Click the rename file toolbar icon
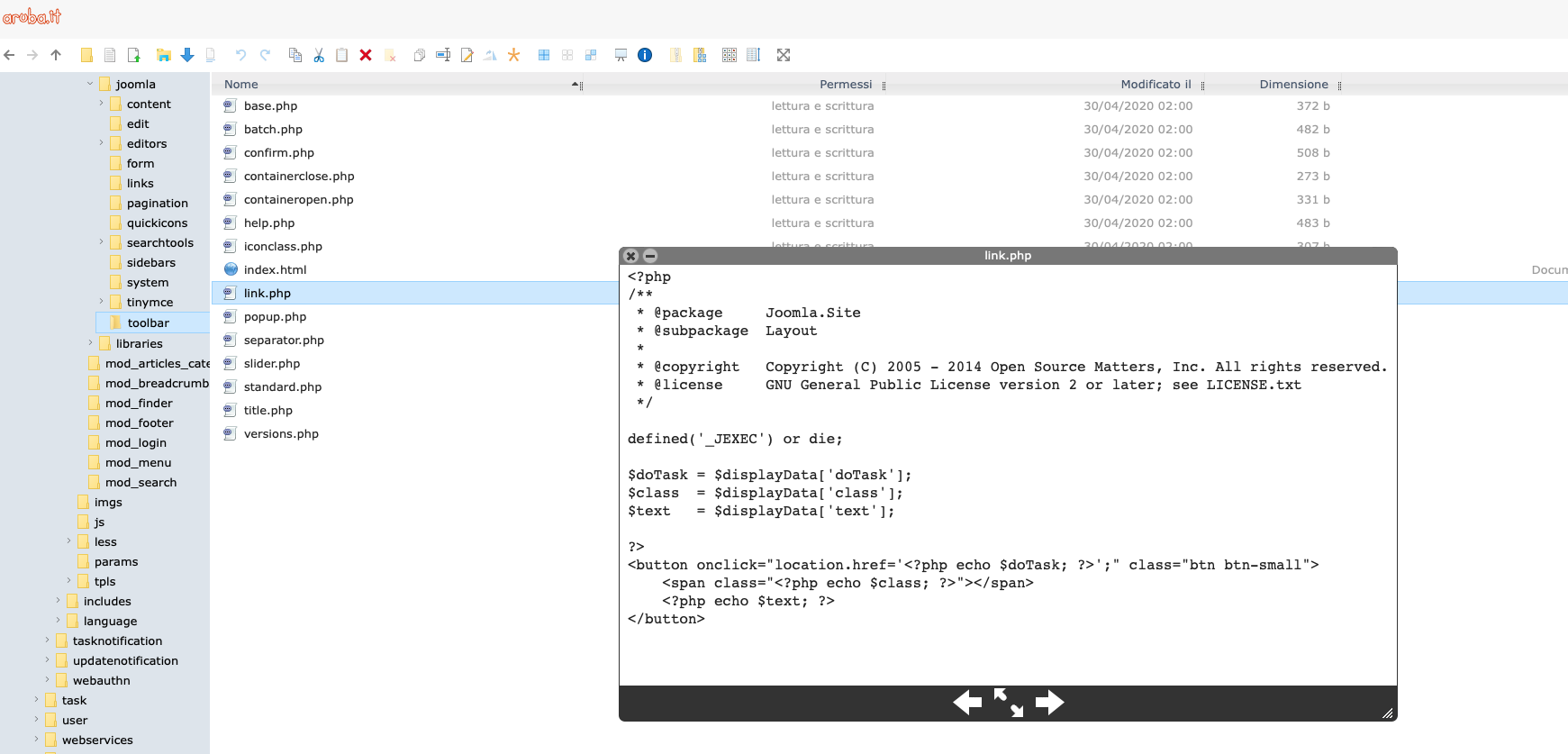 point(443,55)
